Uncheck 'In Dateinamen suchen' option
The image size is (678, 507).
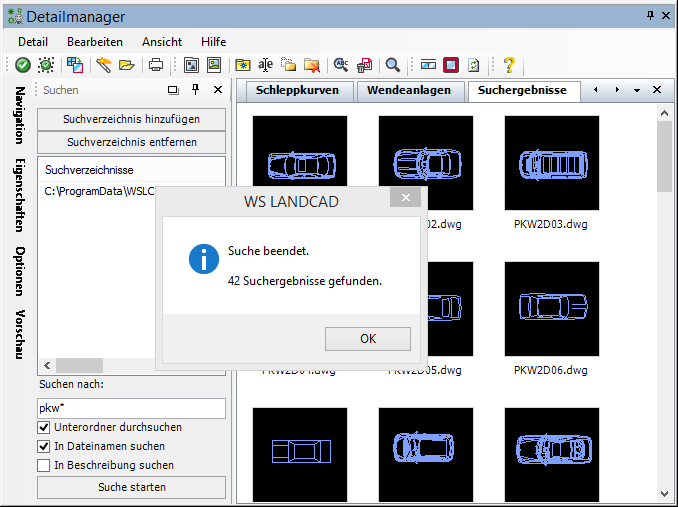pos(44,446)
